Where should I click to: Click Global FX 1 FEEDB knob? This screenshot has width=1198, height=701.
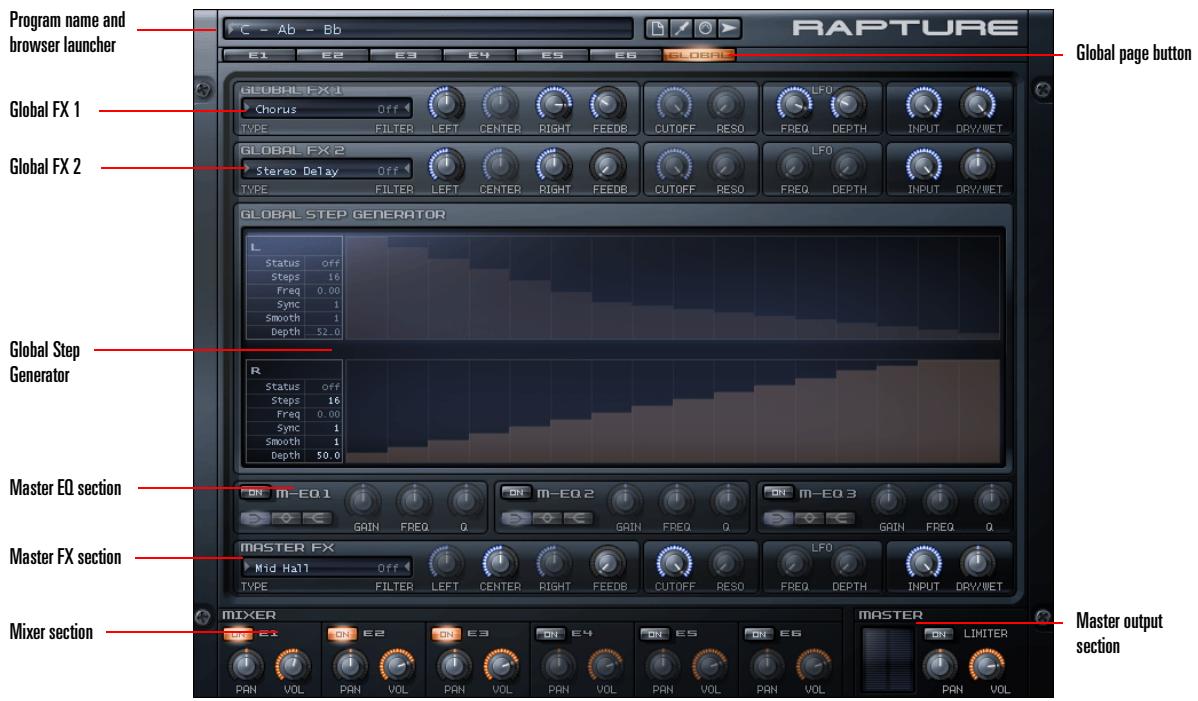coord(607,104)
